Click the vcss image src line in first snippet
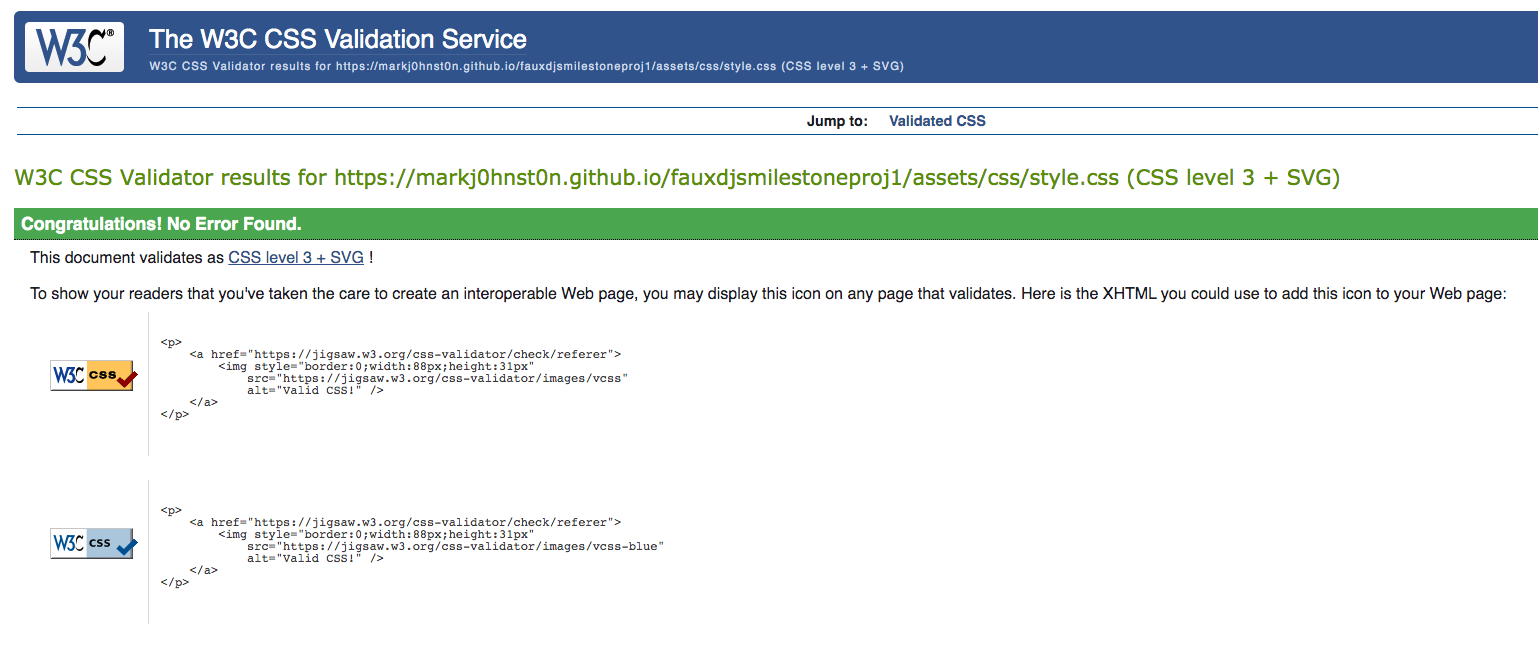1538x645 pixels. click(x=438, y=378)
